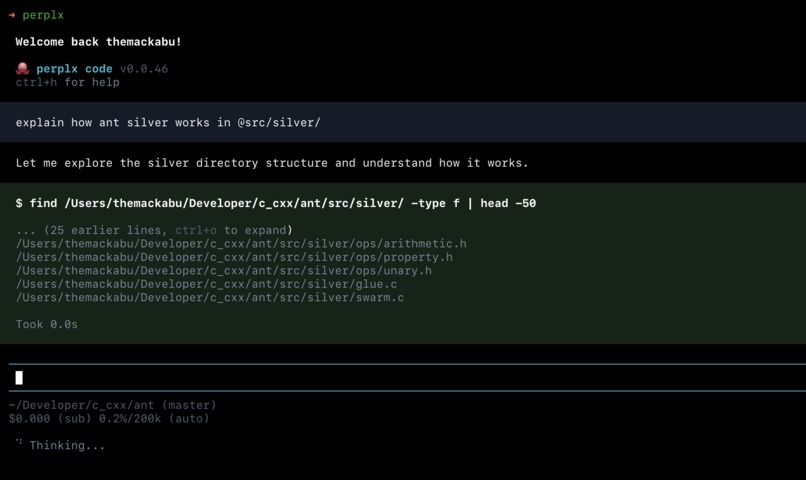Click the find command line
Viewport: 806px width, 480px height.
[x=276, y=204]
